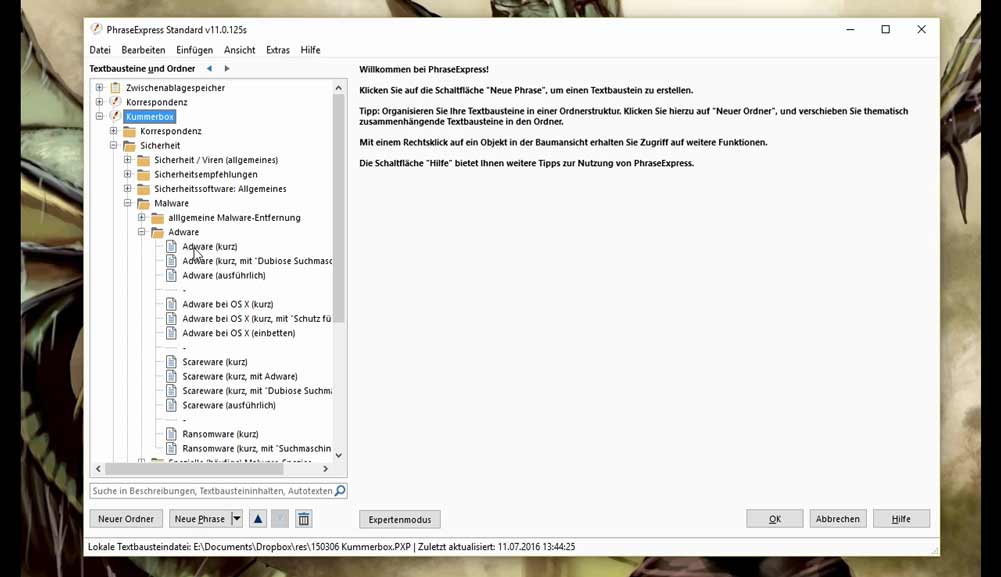Click the document icon of Scareware (kurz)

pyautogui.click(x=171, y=361)
